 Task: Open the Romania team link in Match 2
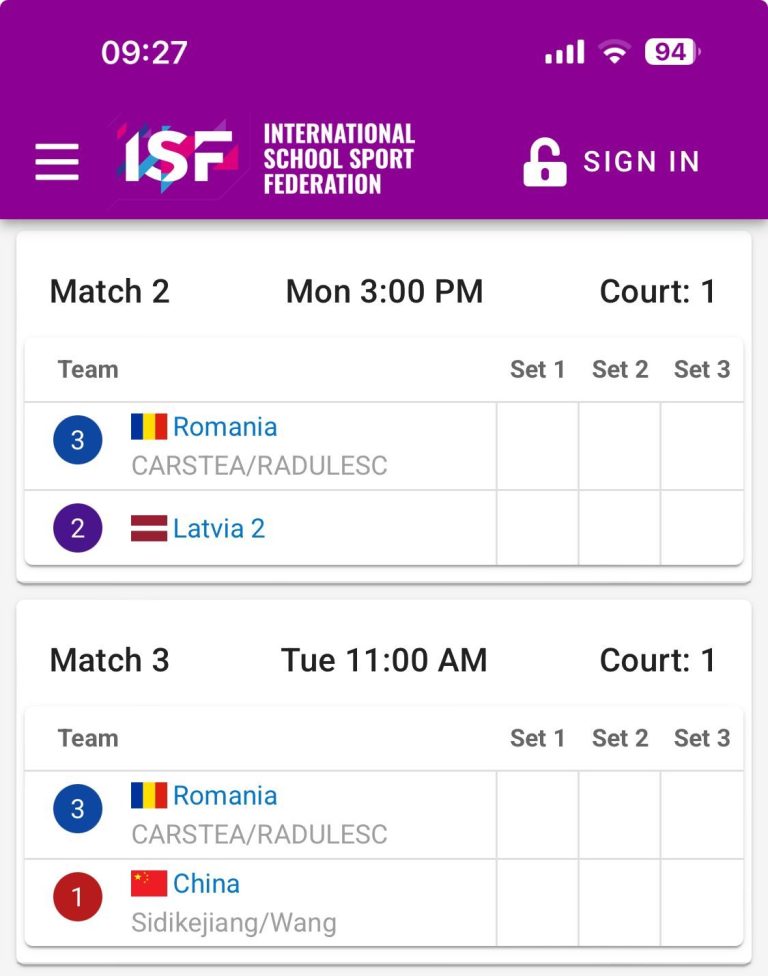pos(225,427)
